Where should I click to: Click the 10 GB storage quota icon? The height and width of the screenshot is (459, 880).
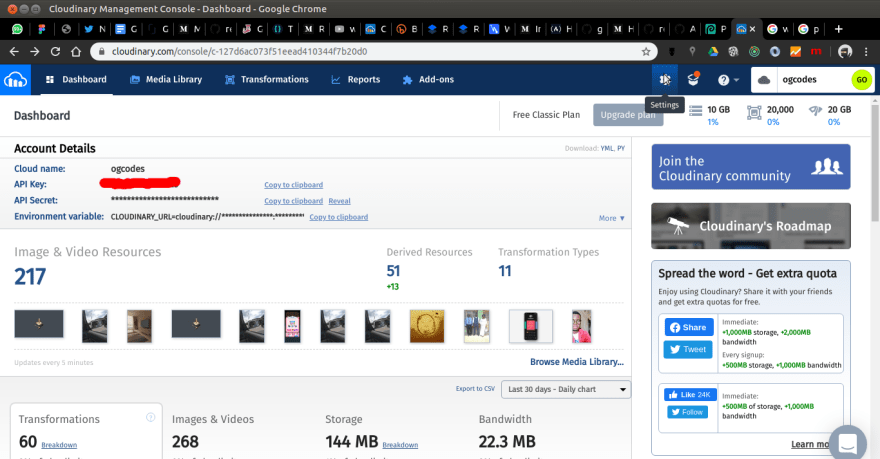tap(695, 110)
